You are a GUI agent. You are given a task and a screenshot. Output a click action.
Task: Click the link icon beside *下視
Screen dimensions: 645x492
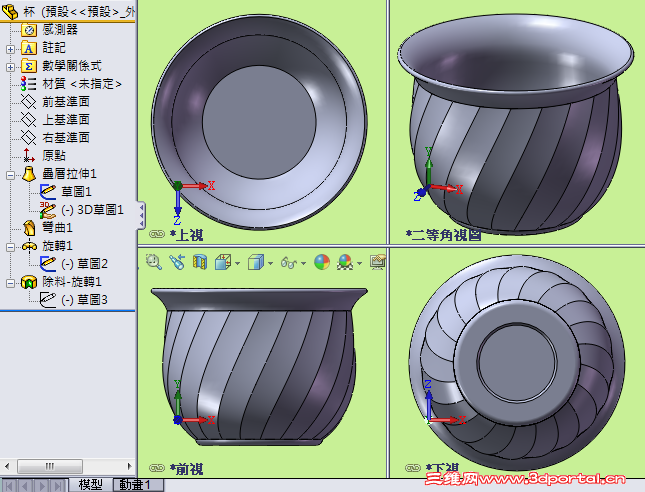[x=413, y=468]
